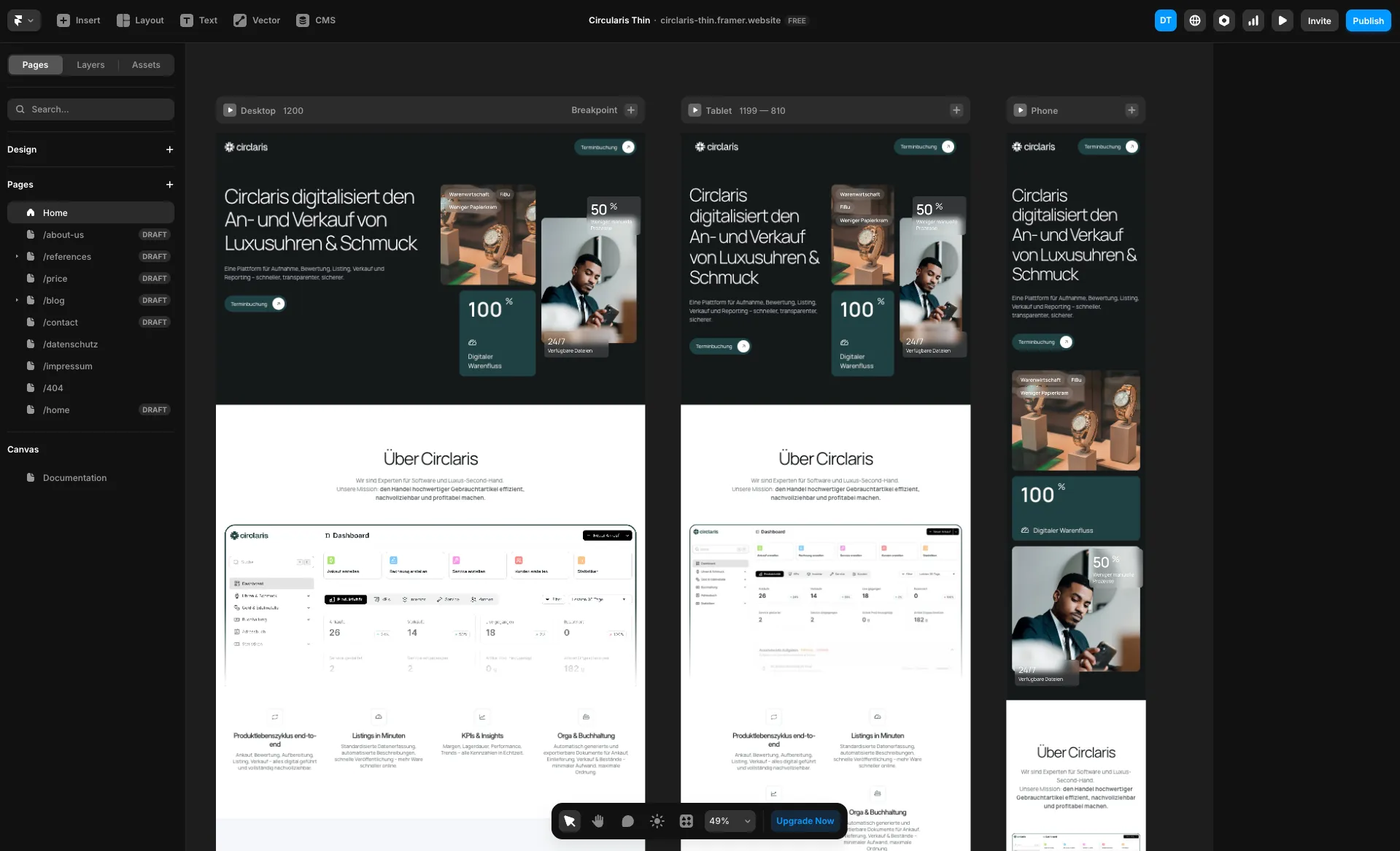Image resolution: width=1400 pixels, height=851 pixels.
Task: Open the 49% zoom level dropdown
Action: point(729,820)
